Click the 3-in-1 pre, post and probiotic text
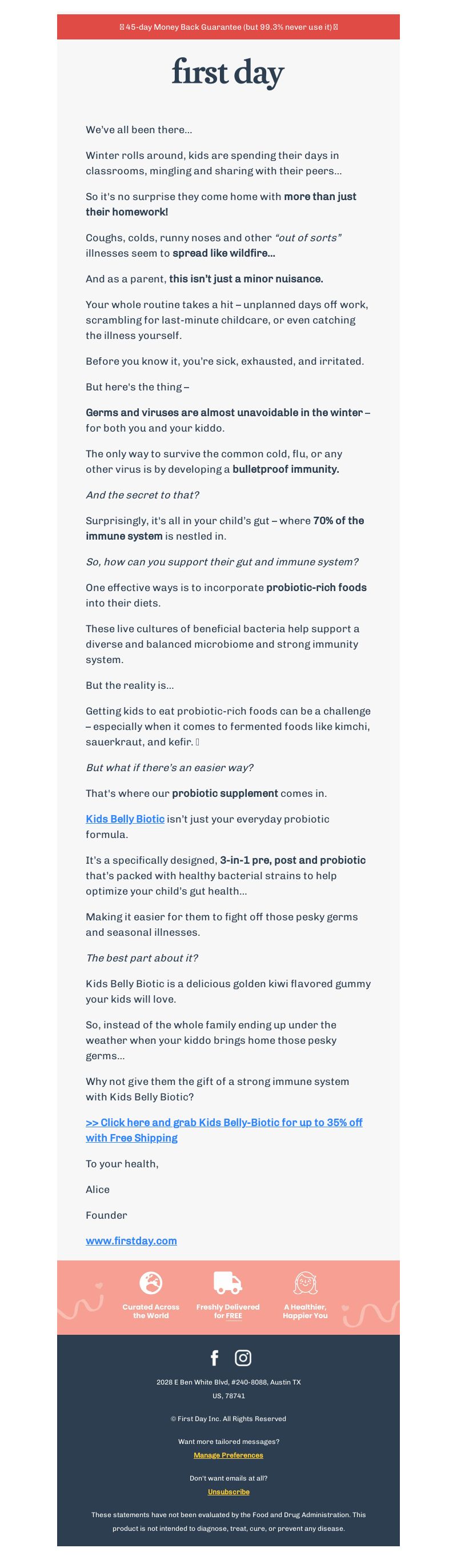Screen dimensions: 457x1568 click(x=292, y=860)
